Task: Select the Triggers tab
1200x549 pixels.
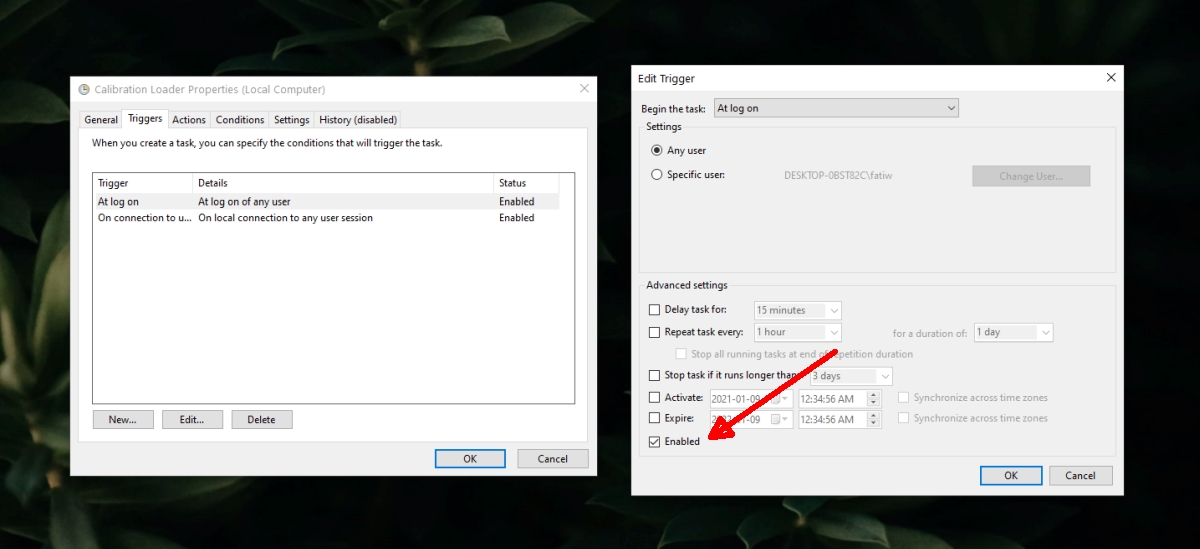Action: coord(145,118)
